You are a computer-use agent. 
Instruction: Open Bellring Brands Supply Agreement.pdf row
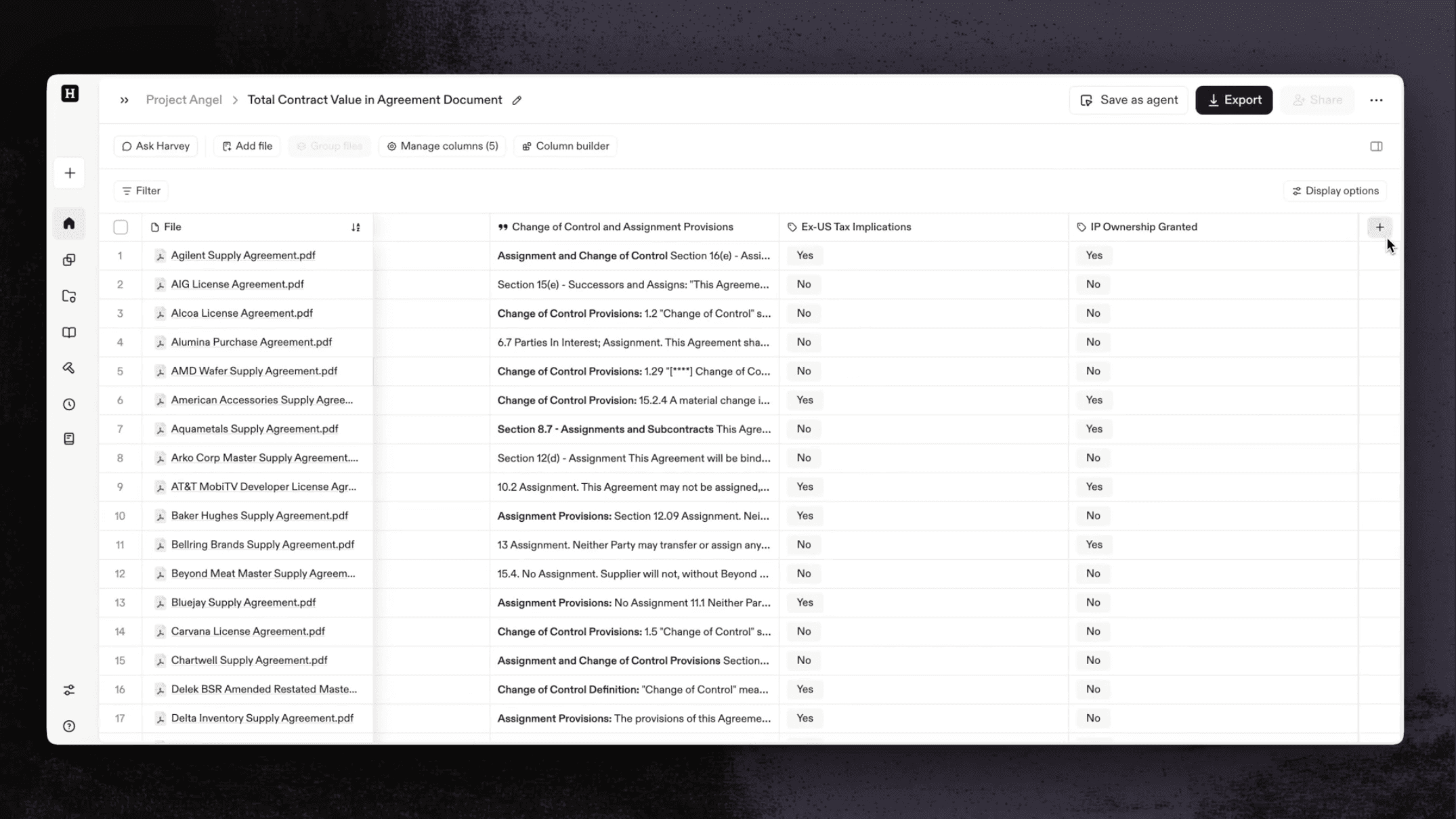click(x=263, y=545)
